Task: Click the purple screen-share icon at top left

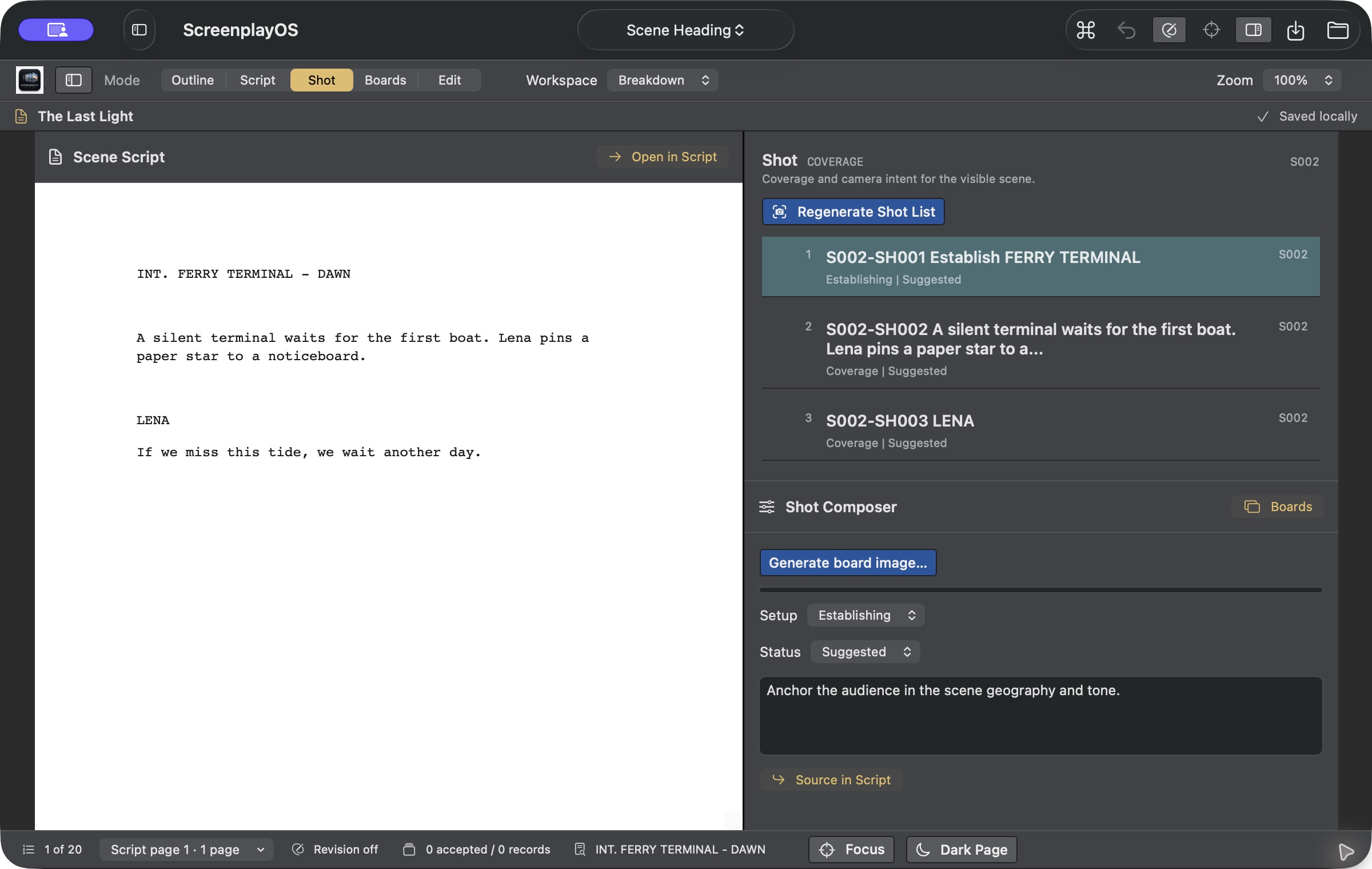Action: [x=56, y=30]
